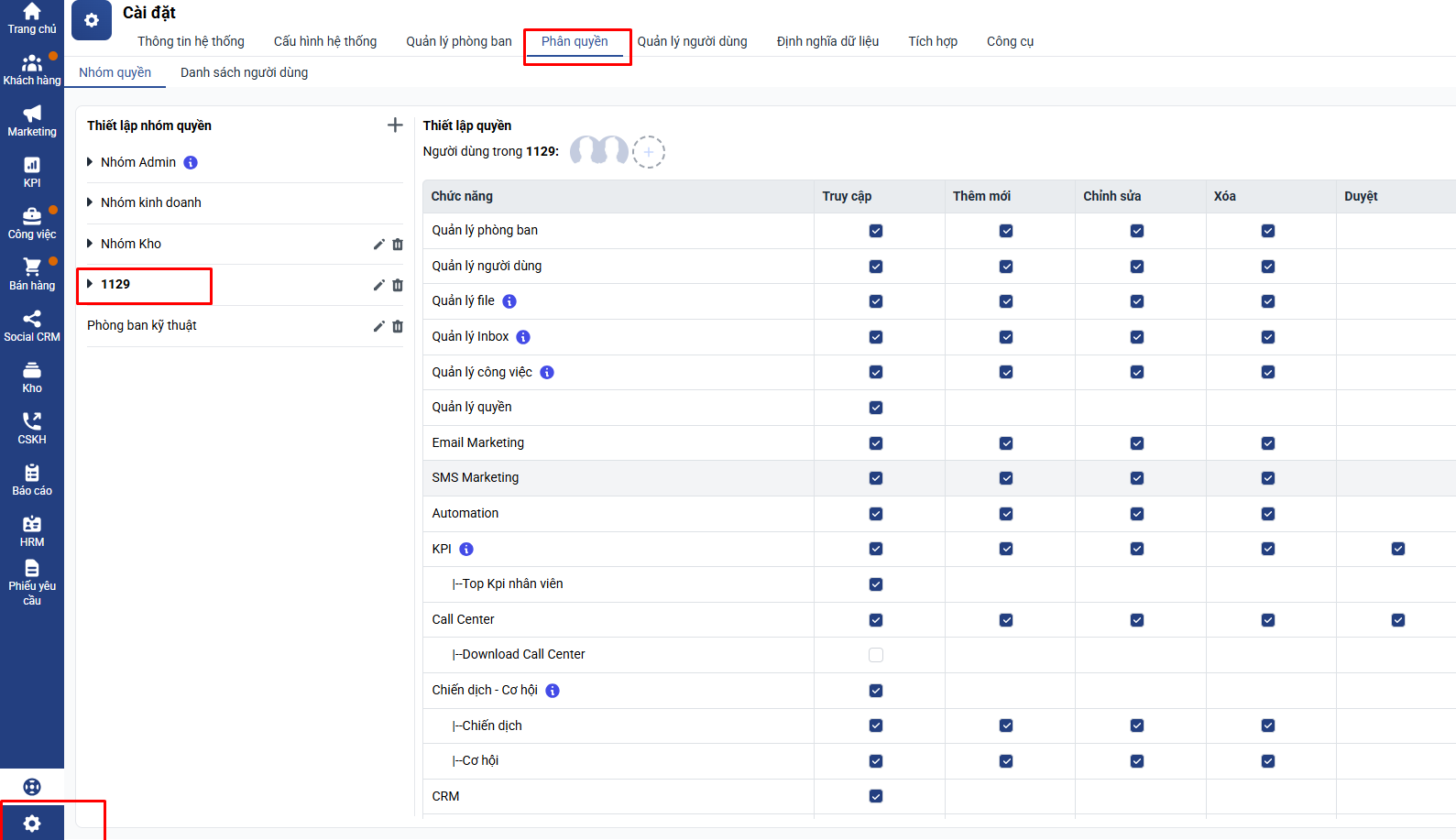Expand the 1129 permission group
The image size is (1456, 840).
(x=90, y=284)
